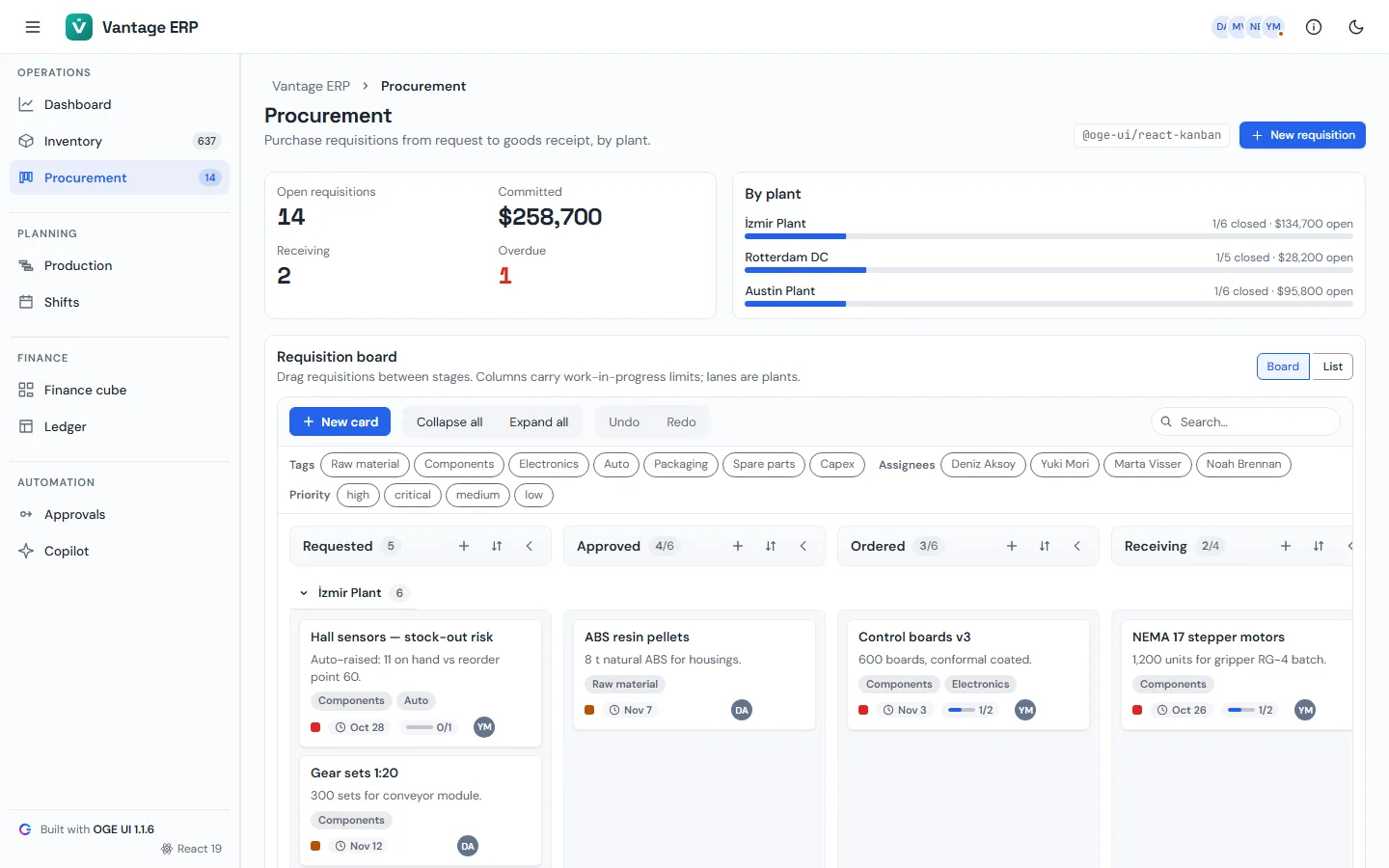This screenshot has width=1389, height=868.
Task: Open Finance cube page
Action: click(x=120, y=390)
